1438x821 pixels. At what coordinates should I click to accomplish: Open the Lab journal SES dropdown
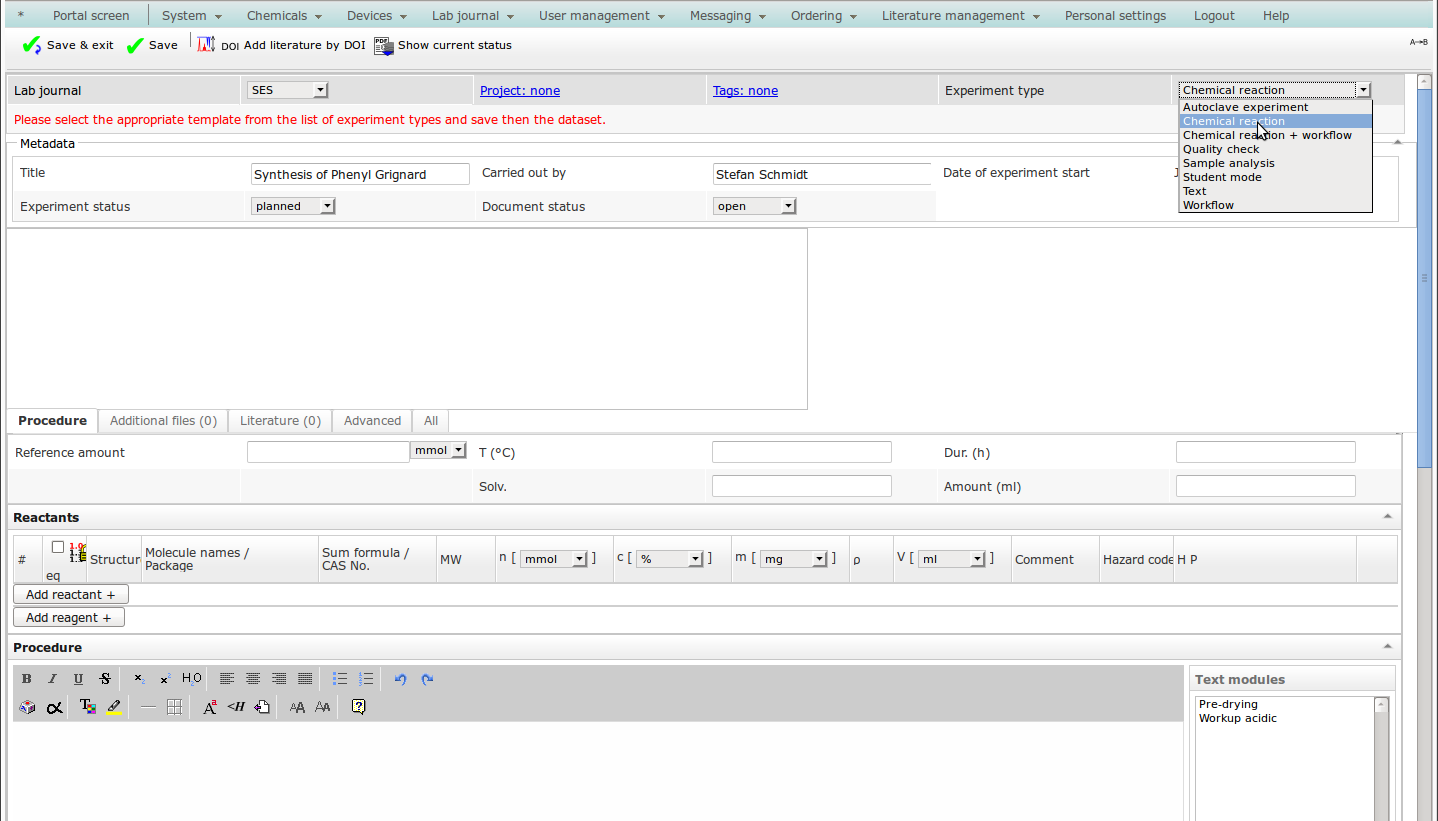[x=287, y=90]
